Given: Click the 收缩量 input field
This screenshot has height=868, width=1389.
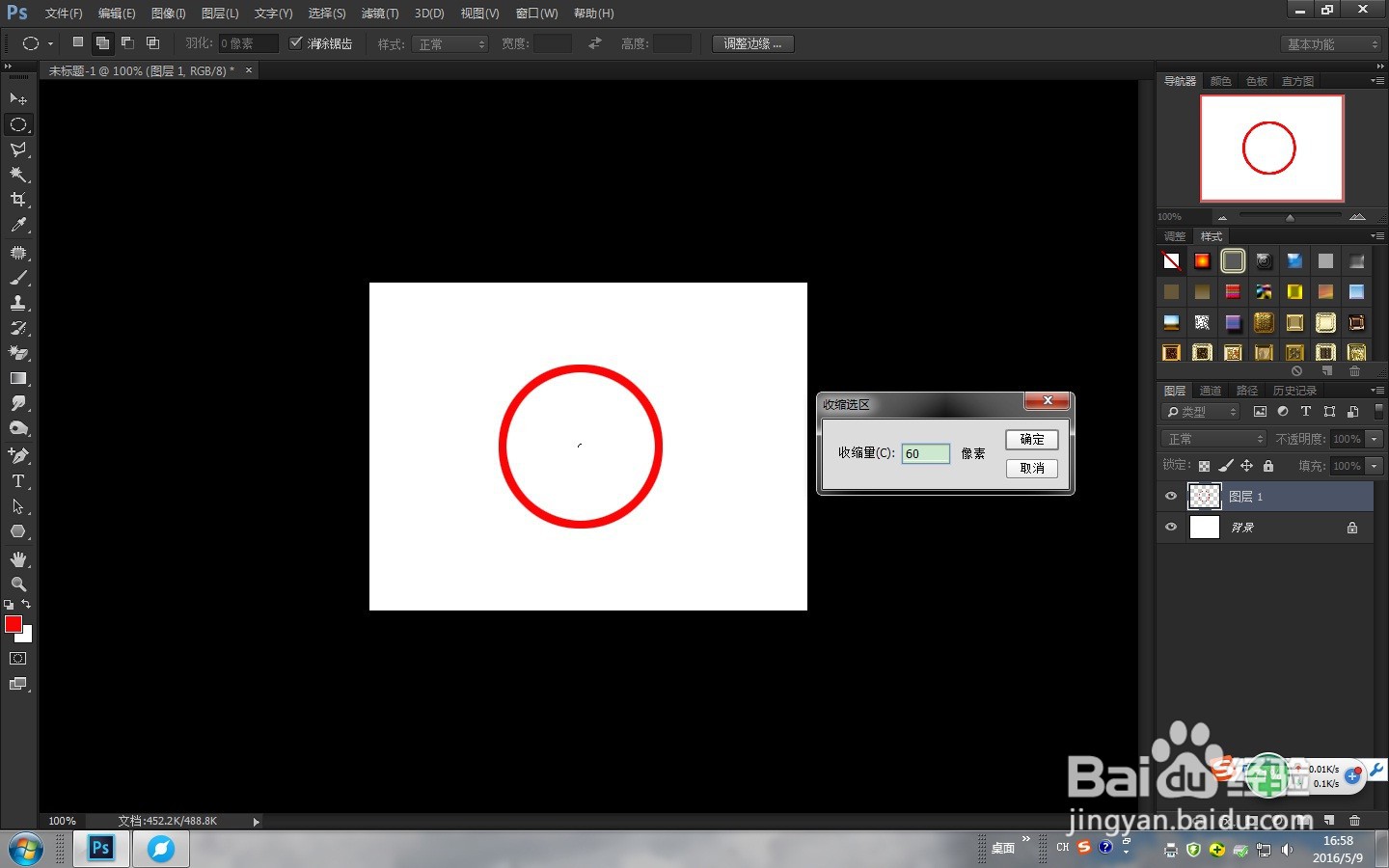Looking at the screenshot, I should [x=926, y=453].
